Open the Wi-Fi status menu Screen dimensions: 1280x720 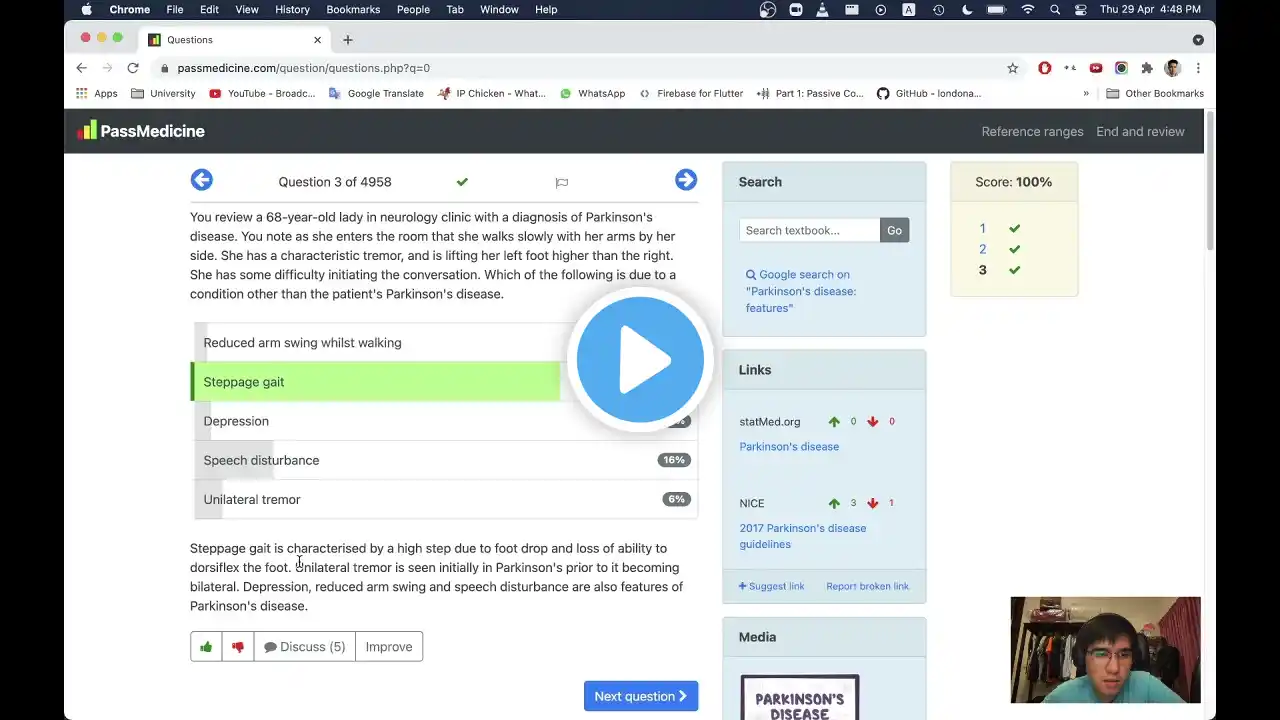pyautogui.click(x=1027, y=9)
